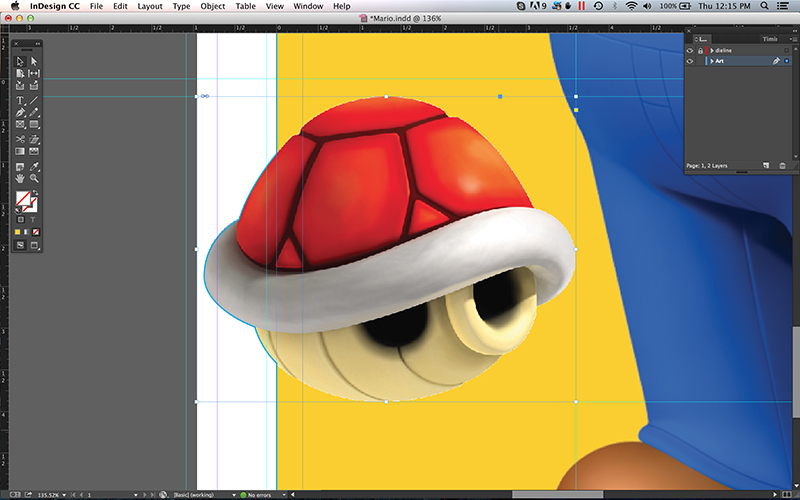Toggle visibility of Art layer
800x500 pixels.
coord(690,61)
